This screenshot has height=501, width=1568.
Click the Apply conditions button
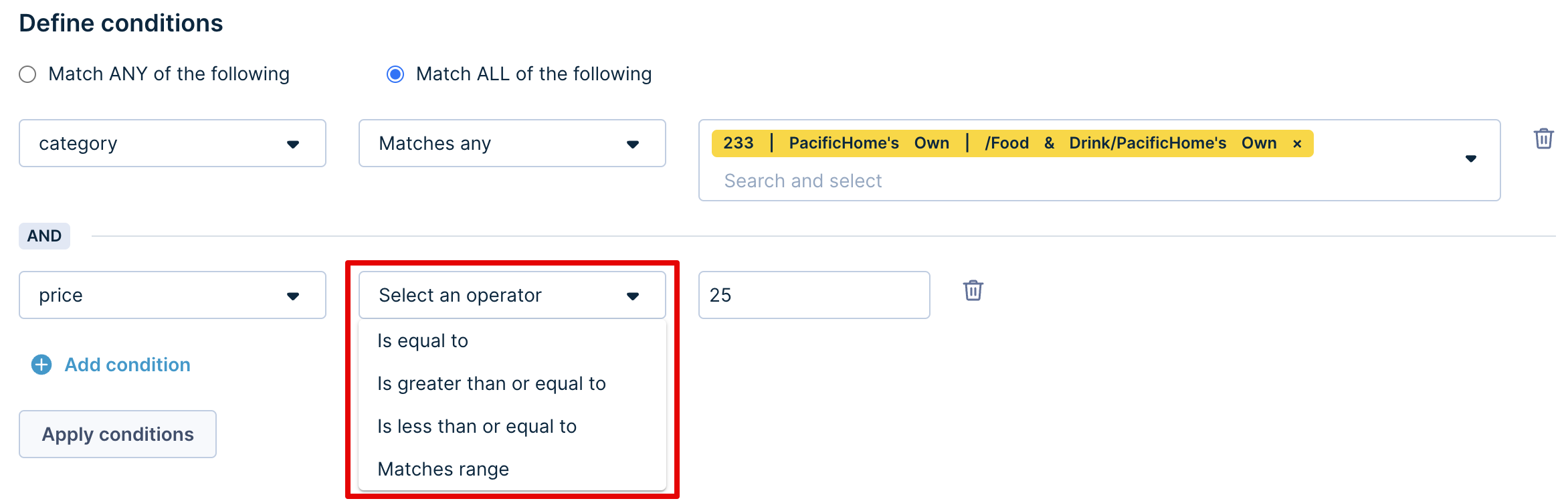pyautogui.click(x=118, y=434)
